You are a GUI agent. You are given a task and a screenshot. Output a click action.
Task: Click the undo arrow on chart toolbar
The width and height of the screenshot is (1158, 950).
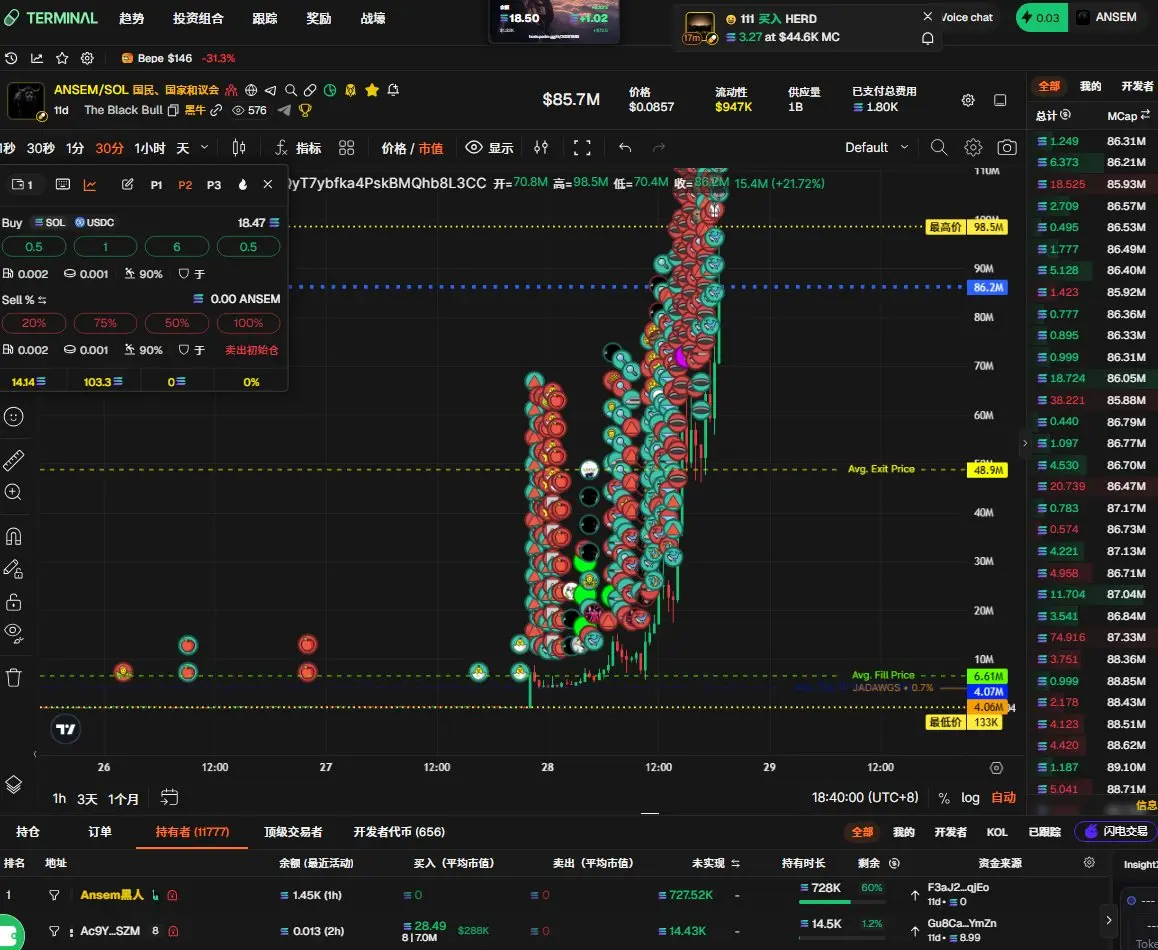point(625,148)
